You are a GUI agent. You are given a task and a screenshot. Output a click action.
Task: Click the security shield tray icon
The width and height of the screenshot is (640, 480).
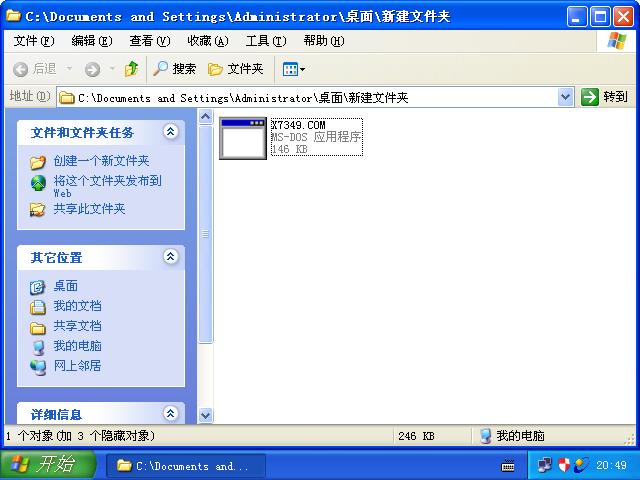[x=564, y=465]
